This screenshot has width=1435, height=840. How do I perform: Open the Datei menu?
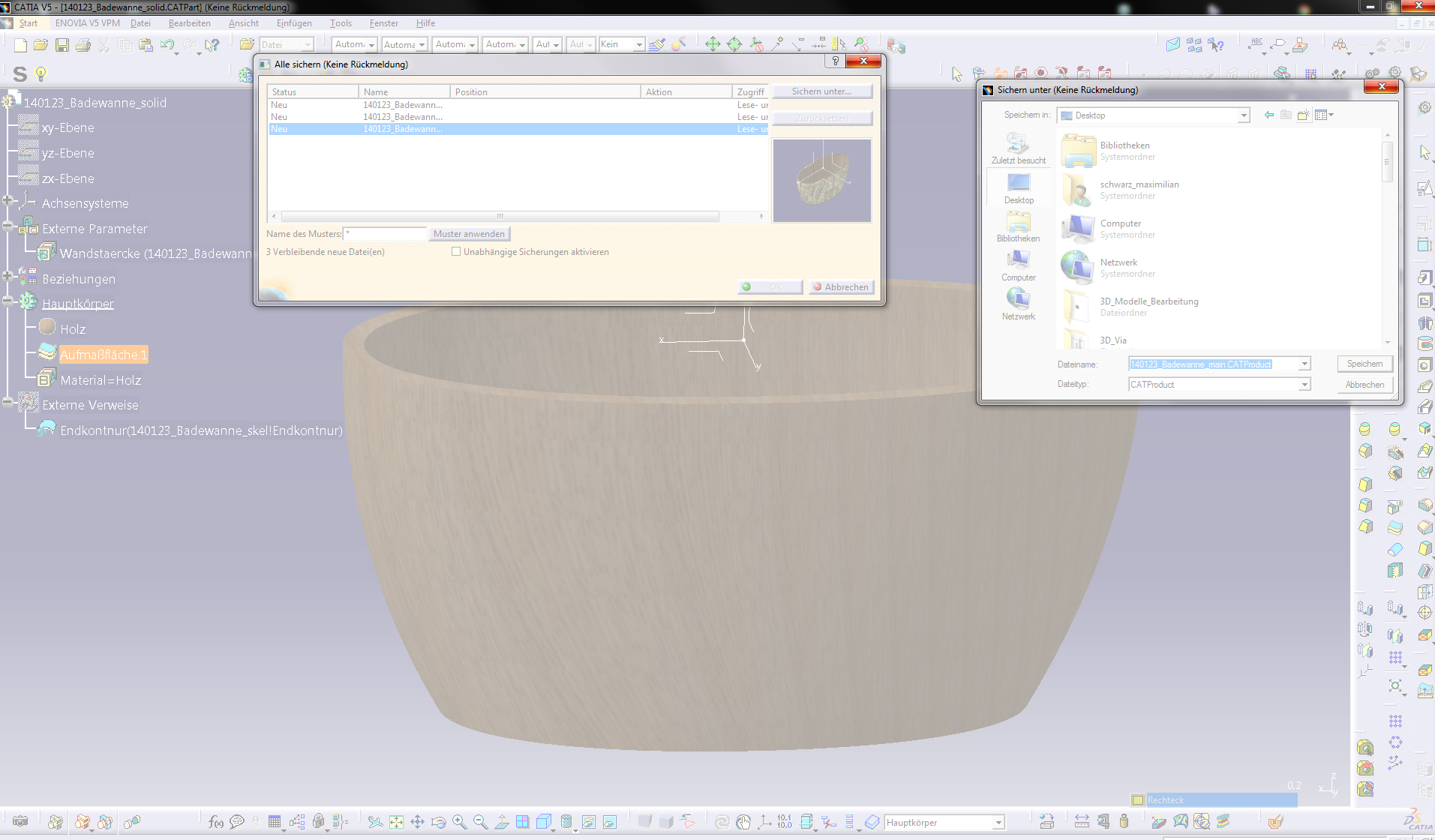point(140,23)
